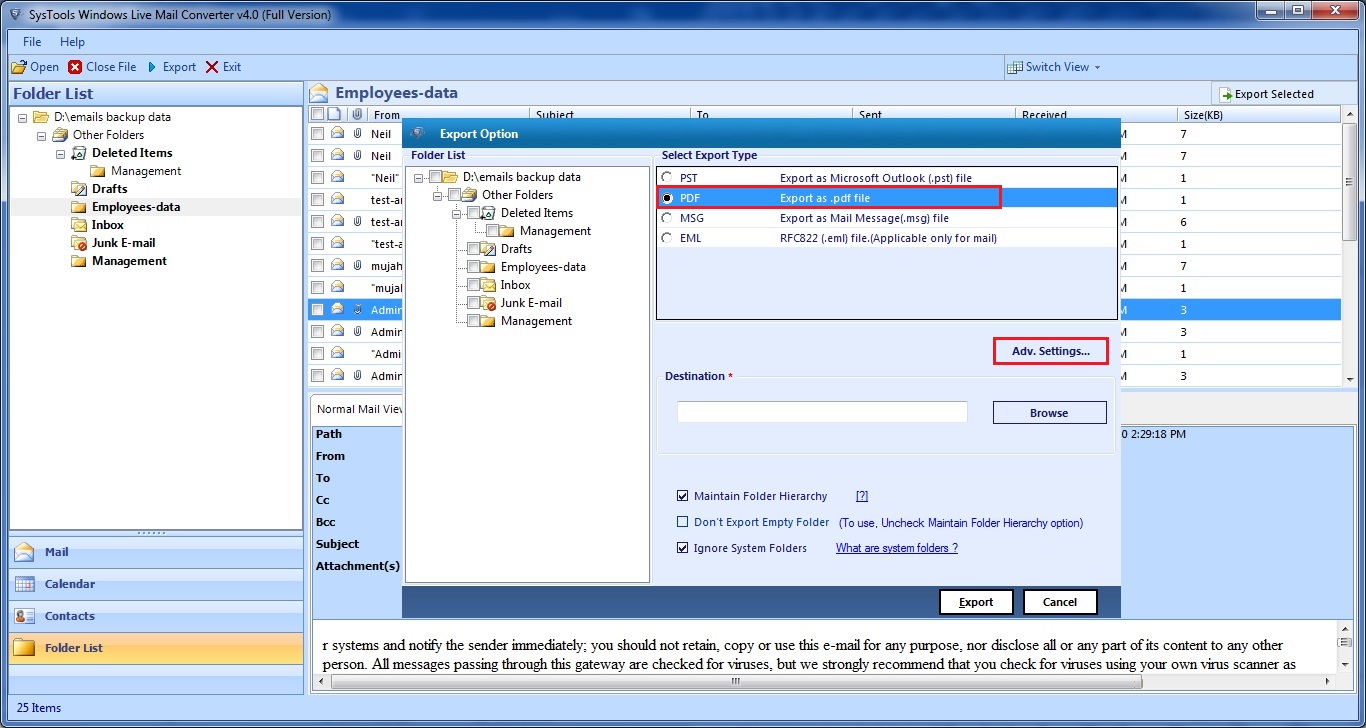Click the Drafts folder icon in main tree
This screenshot has width=1366, height=728.
click(80, 189)
